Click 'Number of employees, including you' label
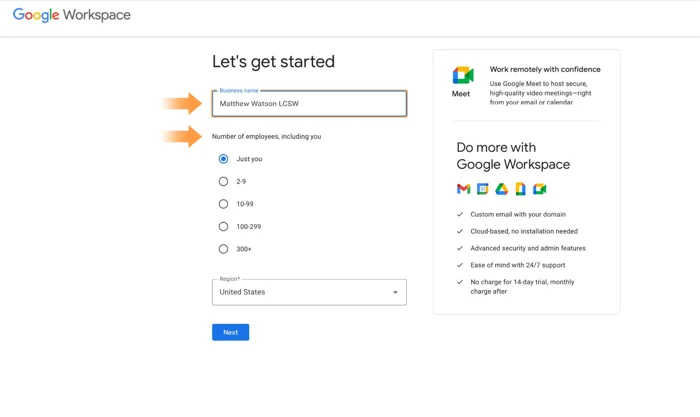Viewport: 700px width, 417px height. click(267, 137)
